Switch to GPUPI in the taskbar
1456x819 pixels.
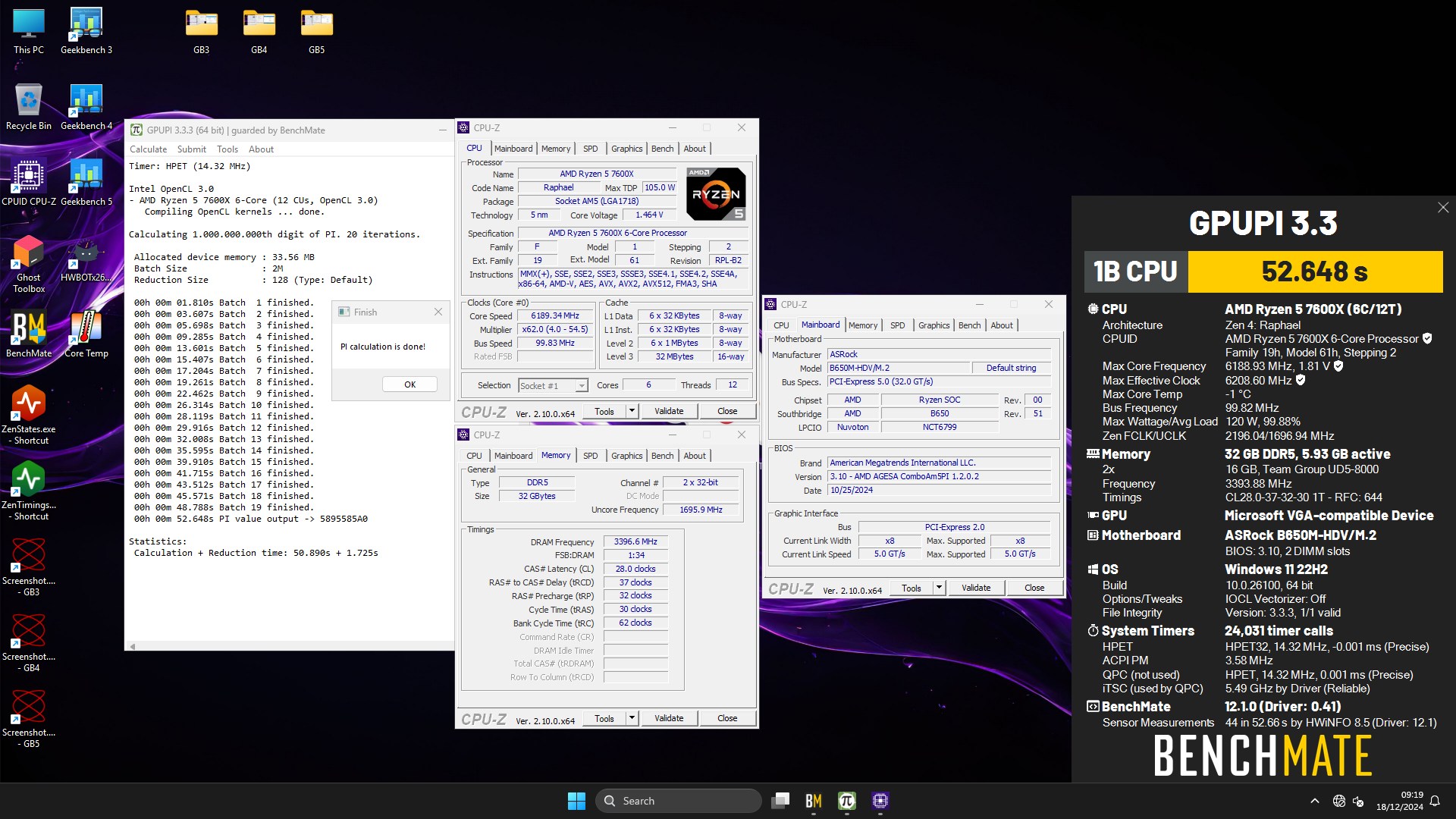[847, 801]
